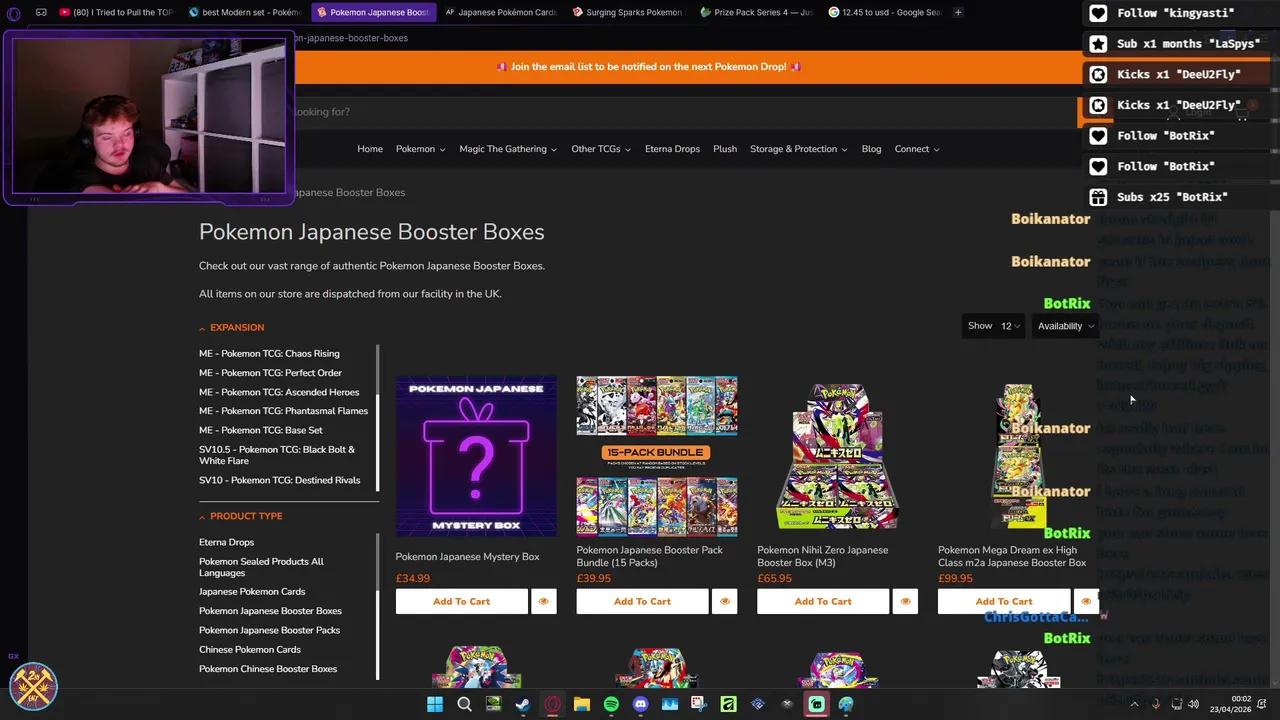Open 'Pokemon Japanese Booster Pack Bundle' title link
The image size is (1280, 720).
click(649, 557)
